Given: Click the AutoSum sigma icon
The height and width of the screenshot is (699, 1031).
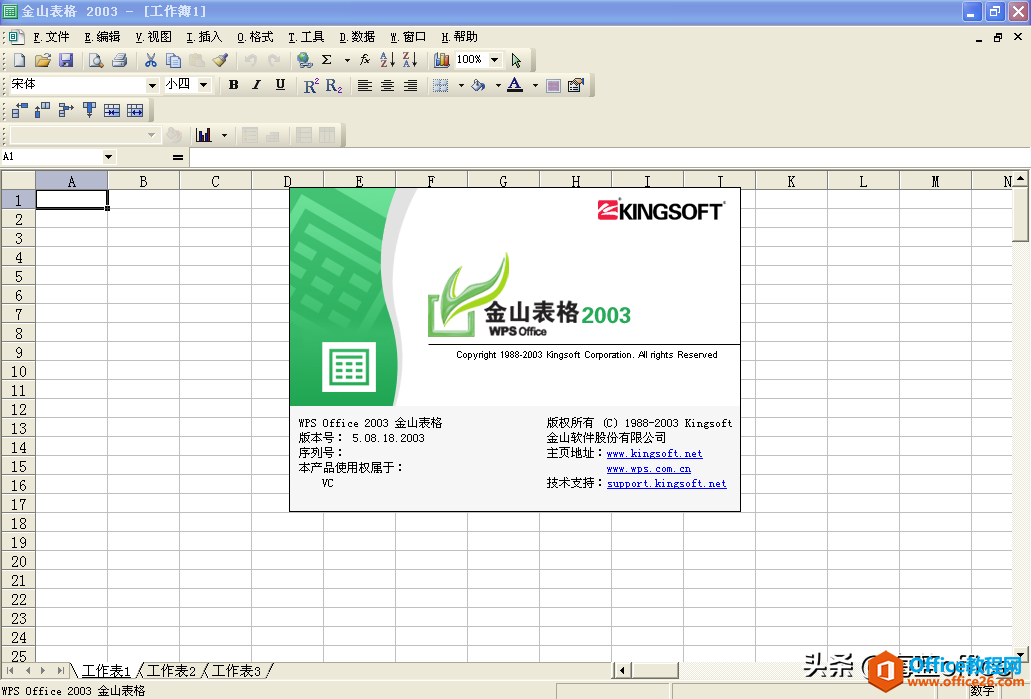Looking at the screenshot, I should (x=327, y=60).
